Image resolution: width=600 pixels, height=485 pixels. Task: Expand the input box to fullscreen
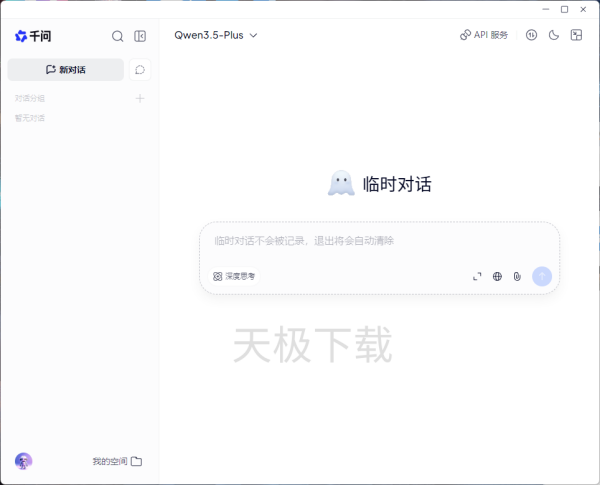(x=477, y=276)
